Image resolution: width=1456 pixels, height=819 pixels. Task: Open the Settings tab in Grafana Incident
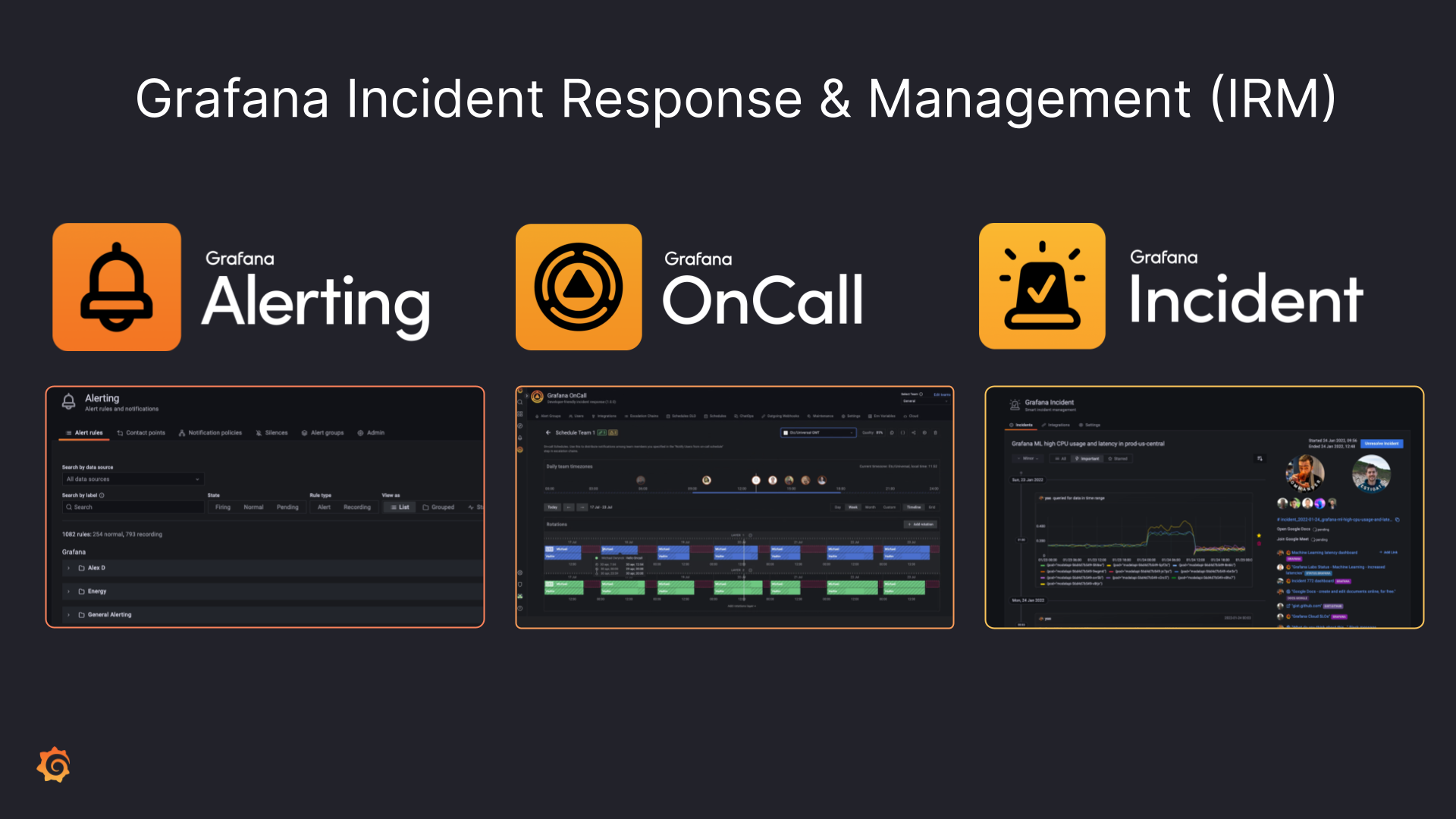[1089, 425]
